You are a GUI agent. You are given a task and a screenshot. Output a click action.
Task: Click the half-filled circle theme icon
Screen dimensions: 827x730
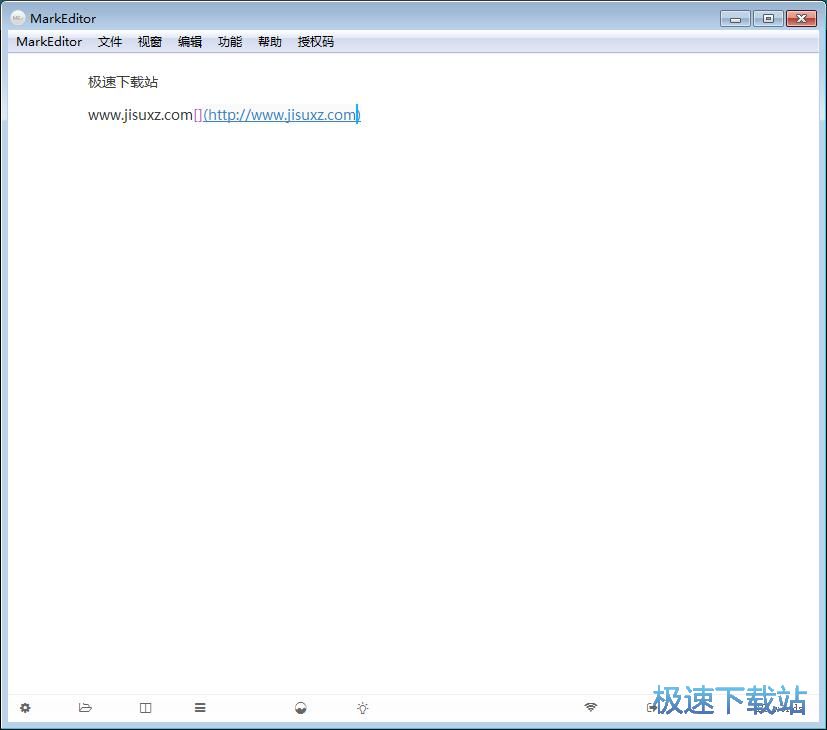(301, 708)
